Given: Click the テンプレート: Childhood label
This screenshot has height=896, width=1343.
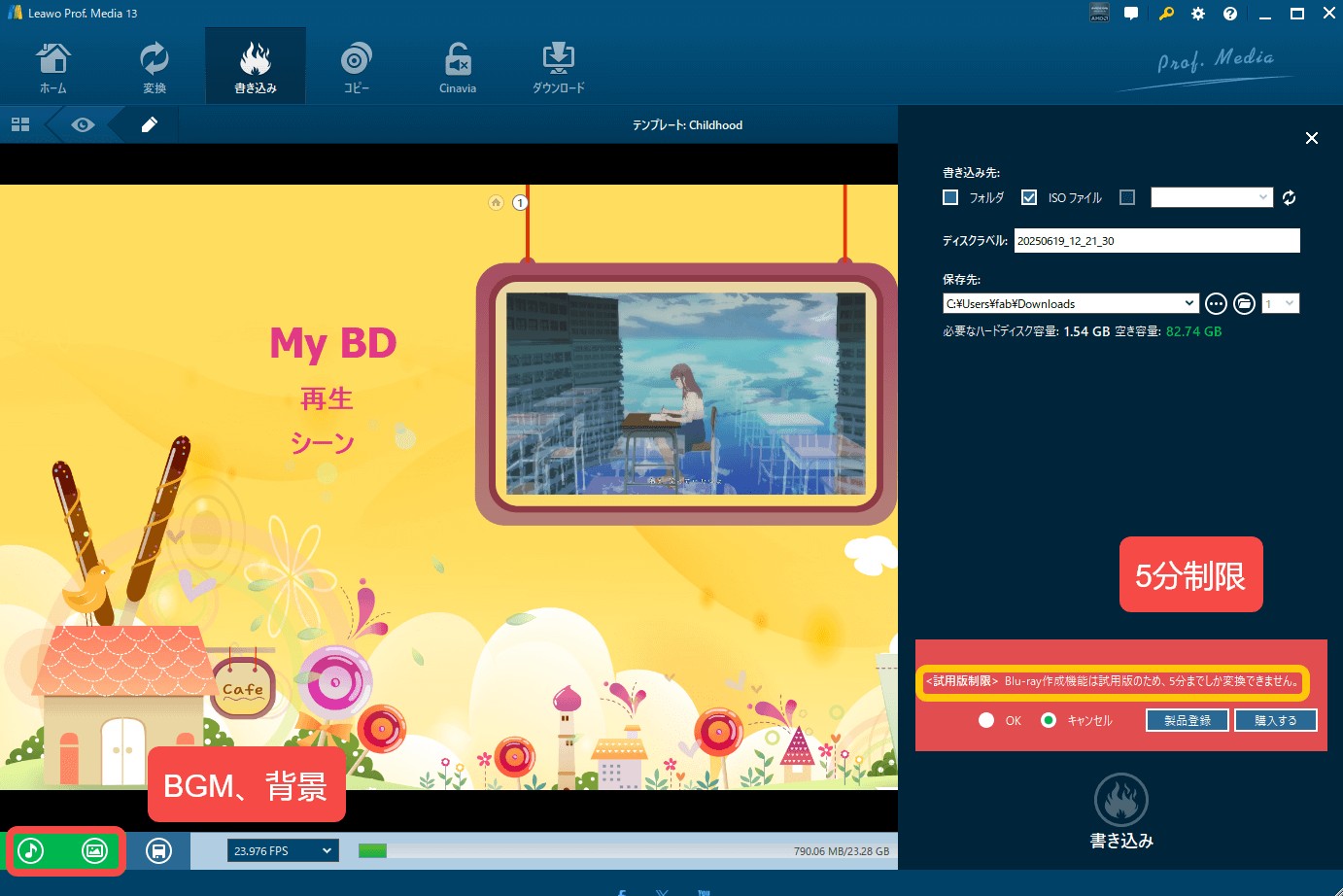Looking at the screenshot, I should click(x=687, y=125).
